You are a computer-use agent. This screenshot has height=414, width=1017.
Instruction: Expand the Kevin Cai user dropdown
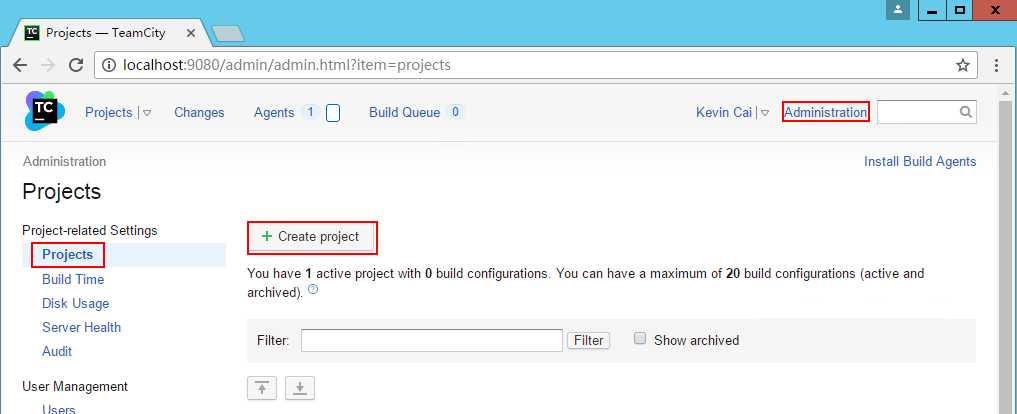765,113
